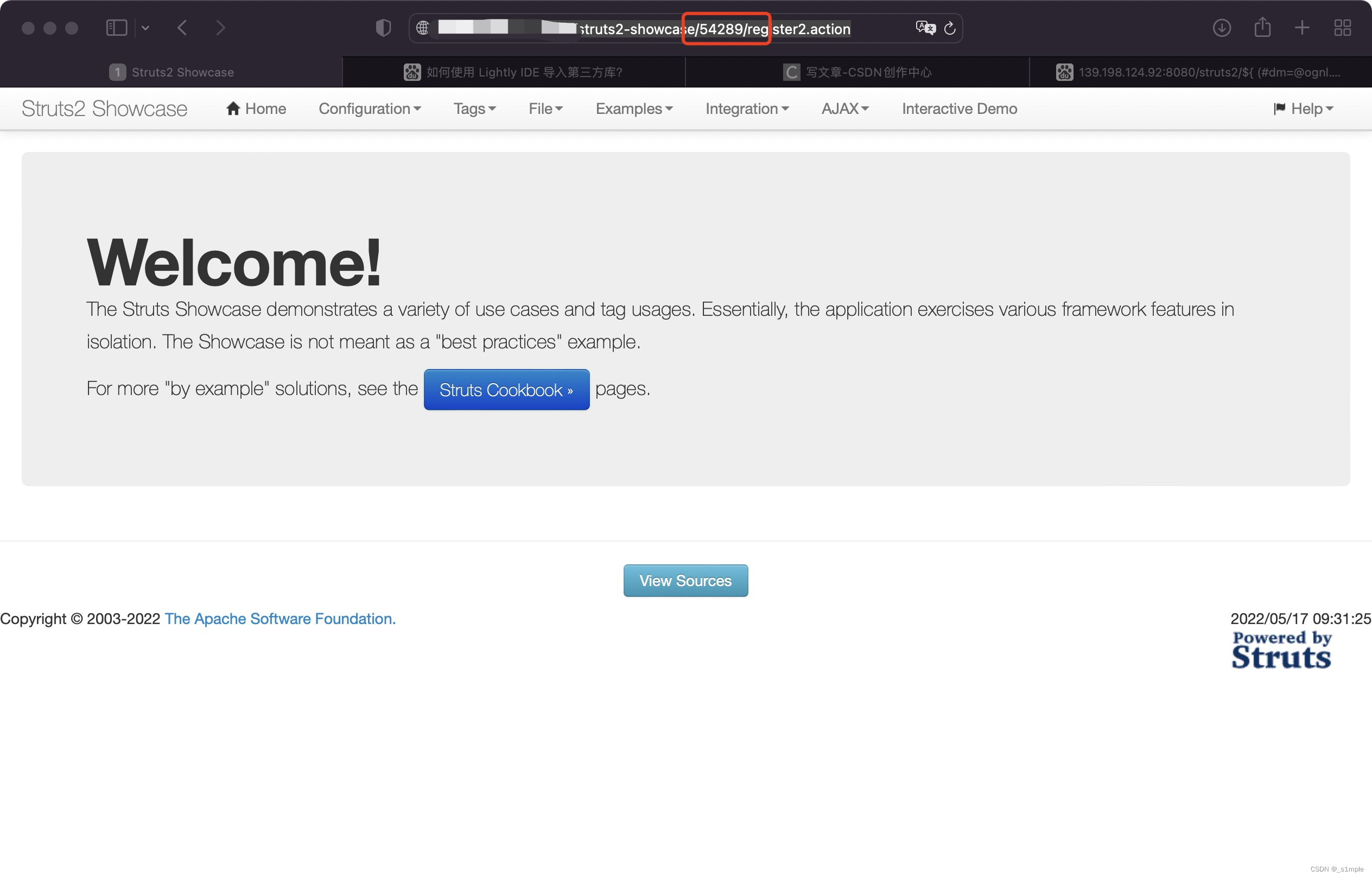Reload the current page

949,28
